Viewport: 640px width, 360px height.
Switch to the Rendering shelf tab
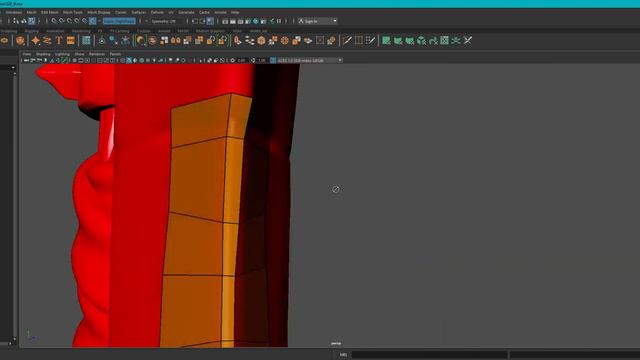81,31
